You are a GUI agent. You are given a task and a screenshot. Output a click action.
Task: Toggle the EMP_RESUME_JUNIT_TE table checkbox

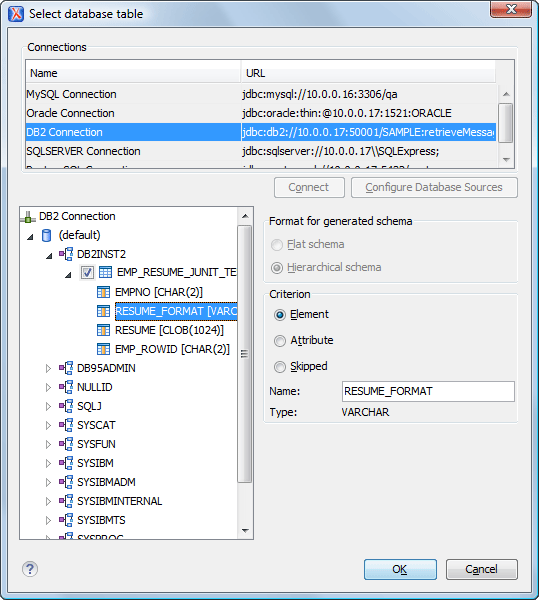[87, 272]
